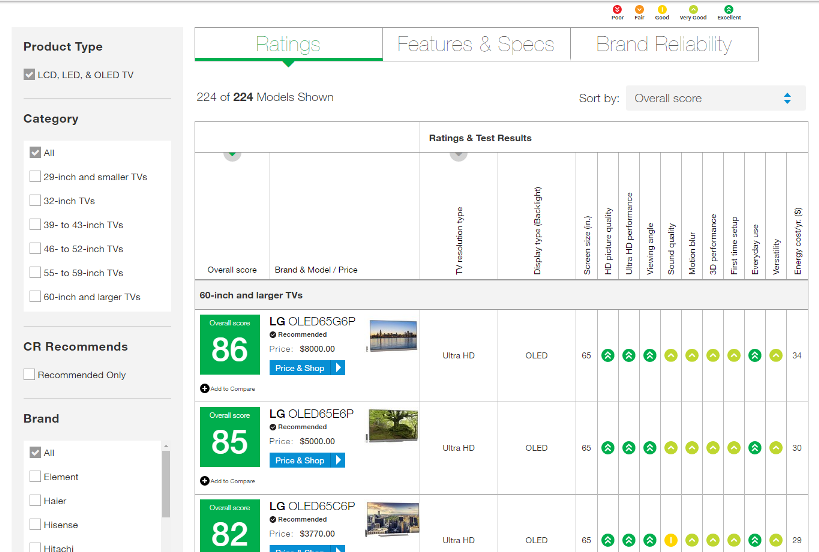Viewport: 819px width, 552px height.
Task: Uncheck the LCD, LED, & OLED TV checkbox
Action: point(30,75)
